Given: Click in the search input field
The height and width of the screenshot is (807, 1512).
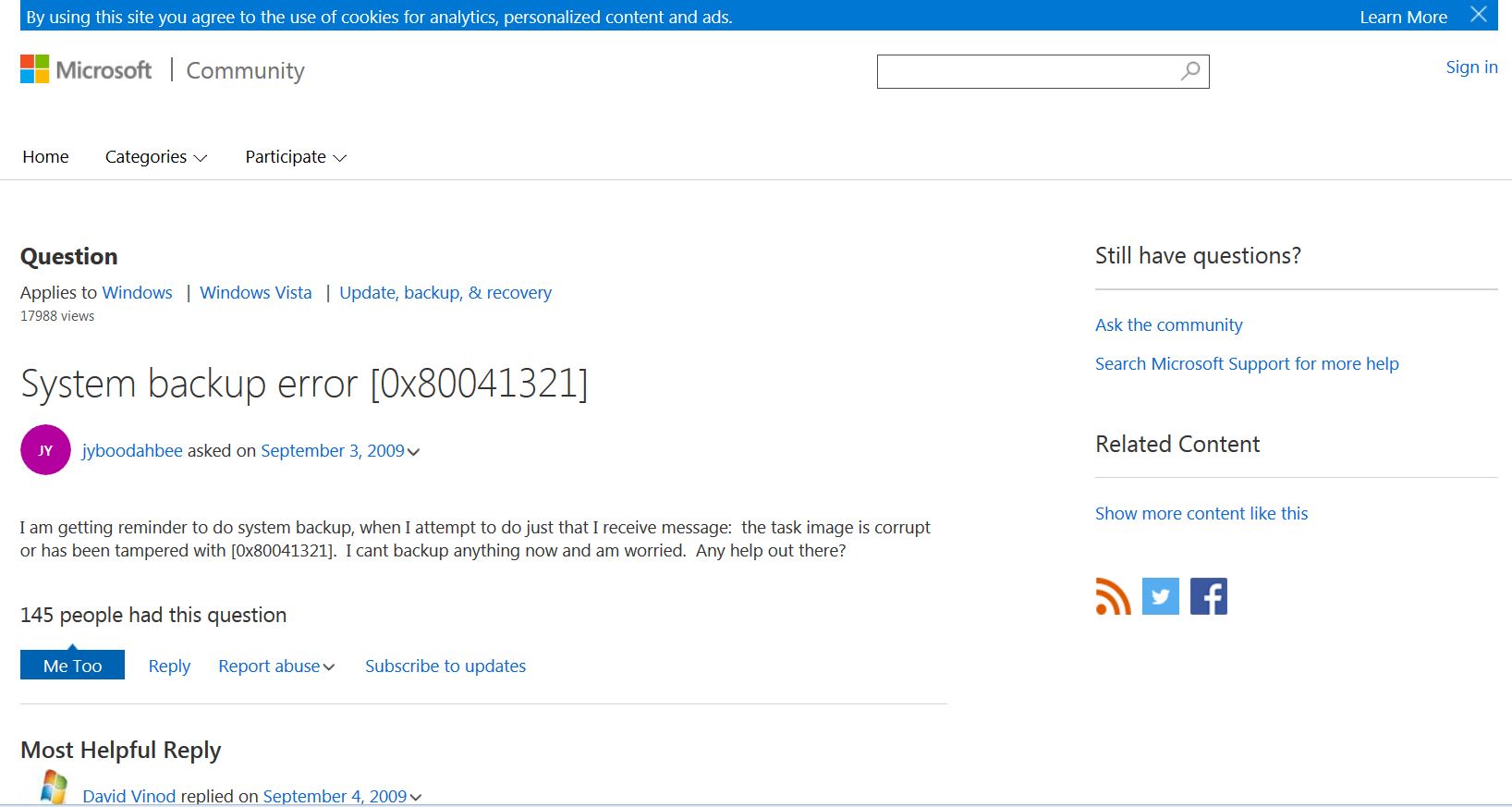Looking at the screenshot, I should pyautogui.click(x=1026, y=71).
